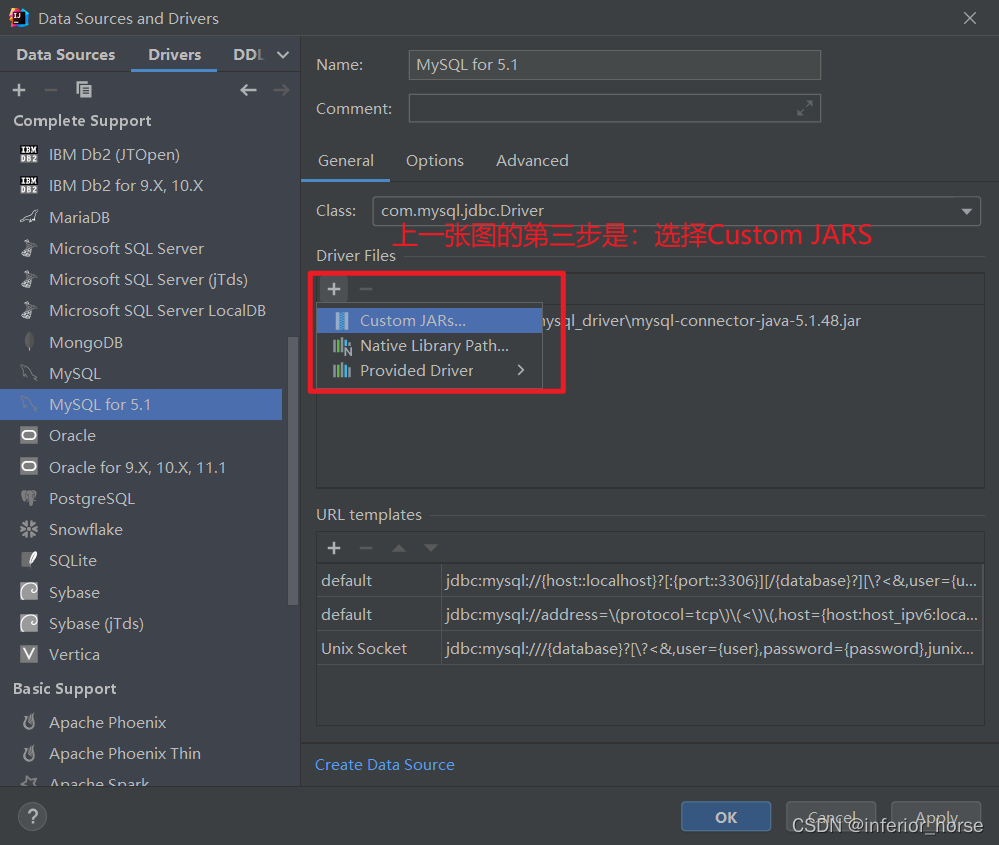Viewport: 999px width, 845px height.
Task: Choose Native Library Path from the menu
Action: pos(432,345)
